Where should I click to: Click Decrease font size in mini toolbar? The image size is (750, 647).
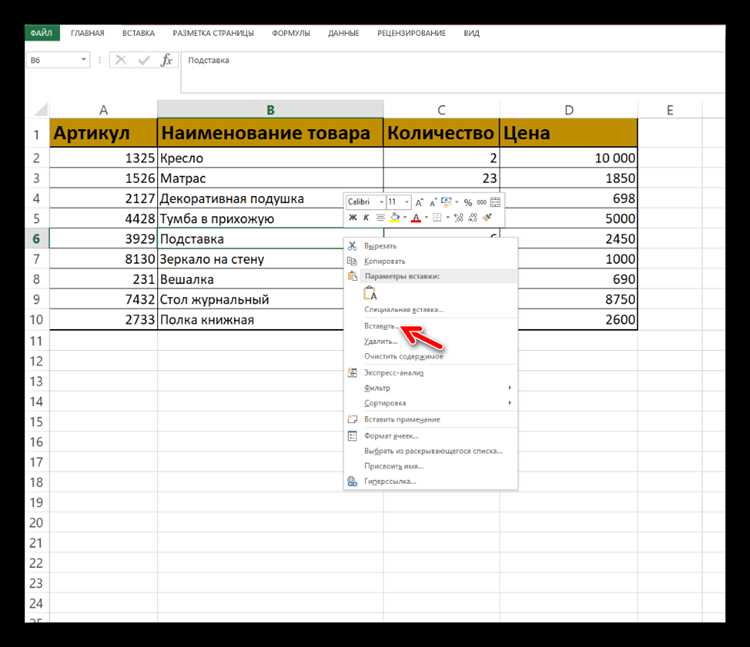pyautogui.click(x=433, y=202)
